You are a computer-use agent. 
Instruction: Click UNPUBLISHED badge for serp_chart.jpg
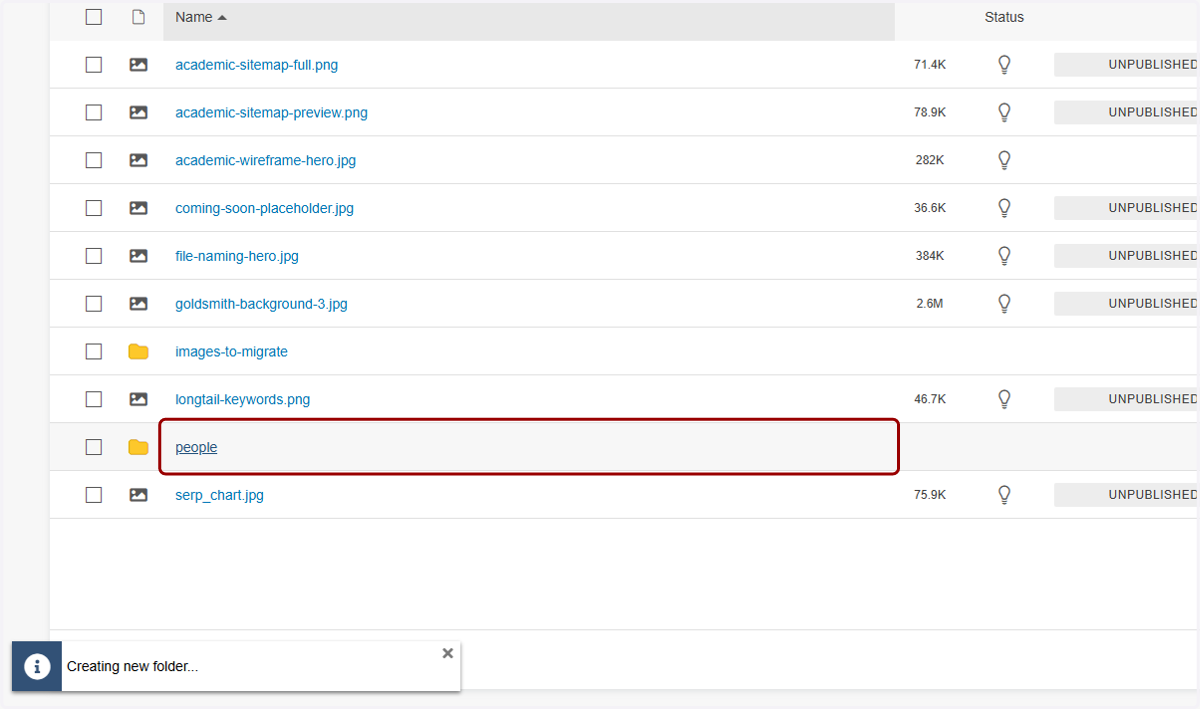tap(1127, 495)
